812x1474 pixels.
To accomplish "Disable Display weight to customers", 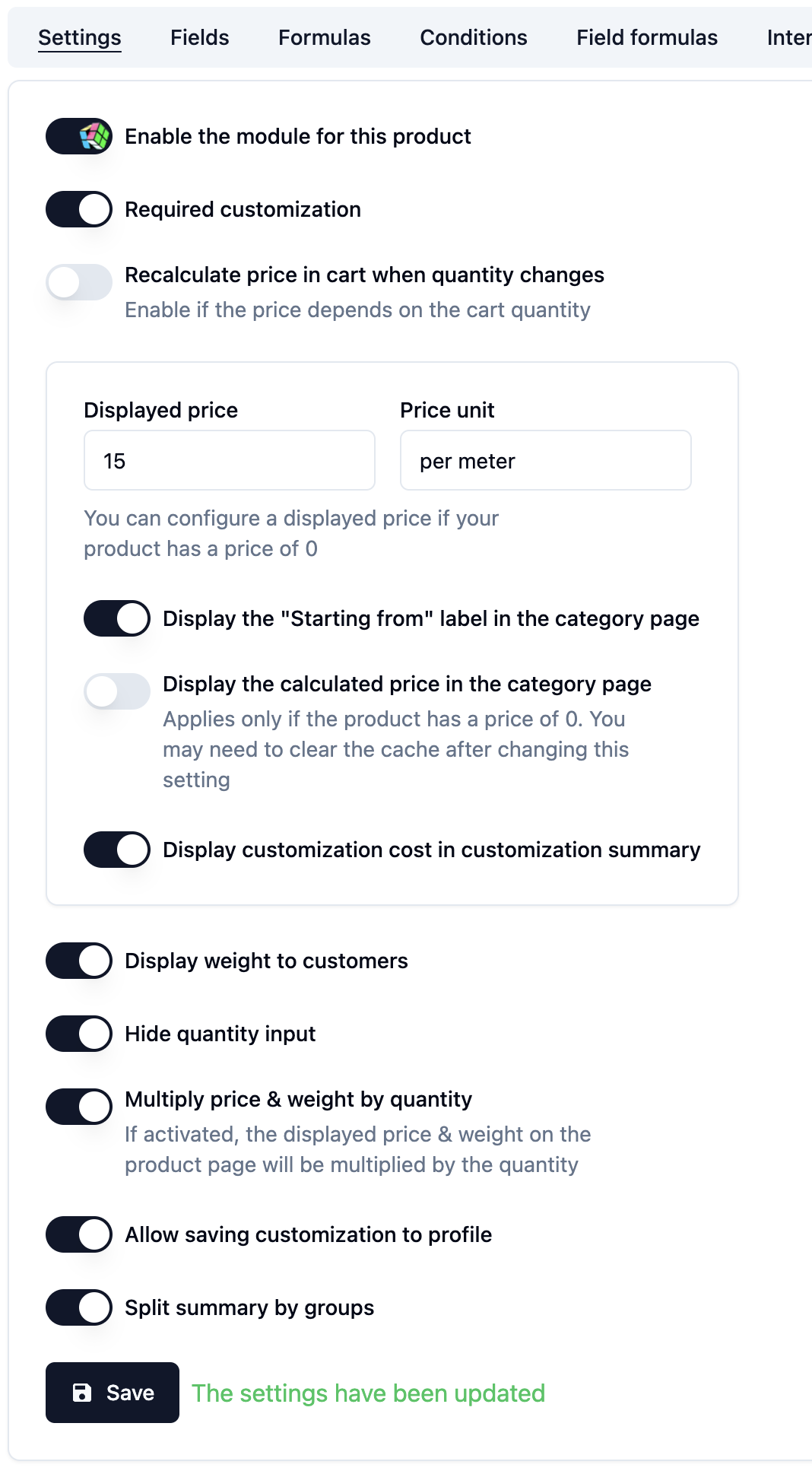I will (78, 960).
